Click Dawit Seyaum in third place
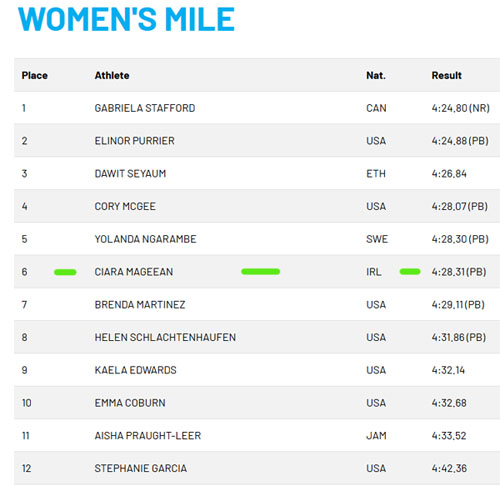The width and height of the screenshot is (500, 486). coord(130,173)
